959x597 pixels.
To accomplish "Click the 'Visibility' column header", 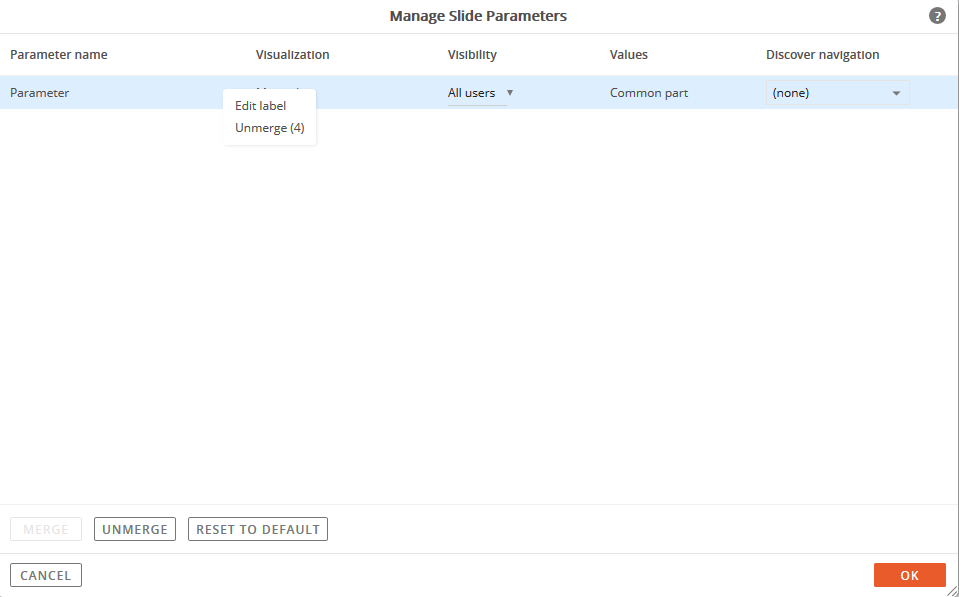I will (x=472, y=54).
